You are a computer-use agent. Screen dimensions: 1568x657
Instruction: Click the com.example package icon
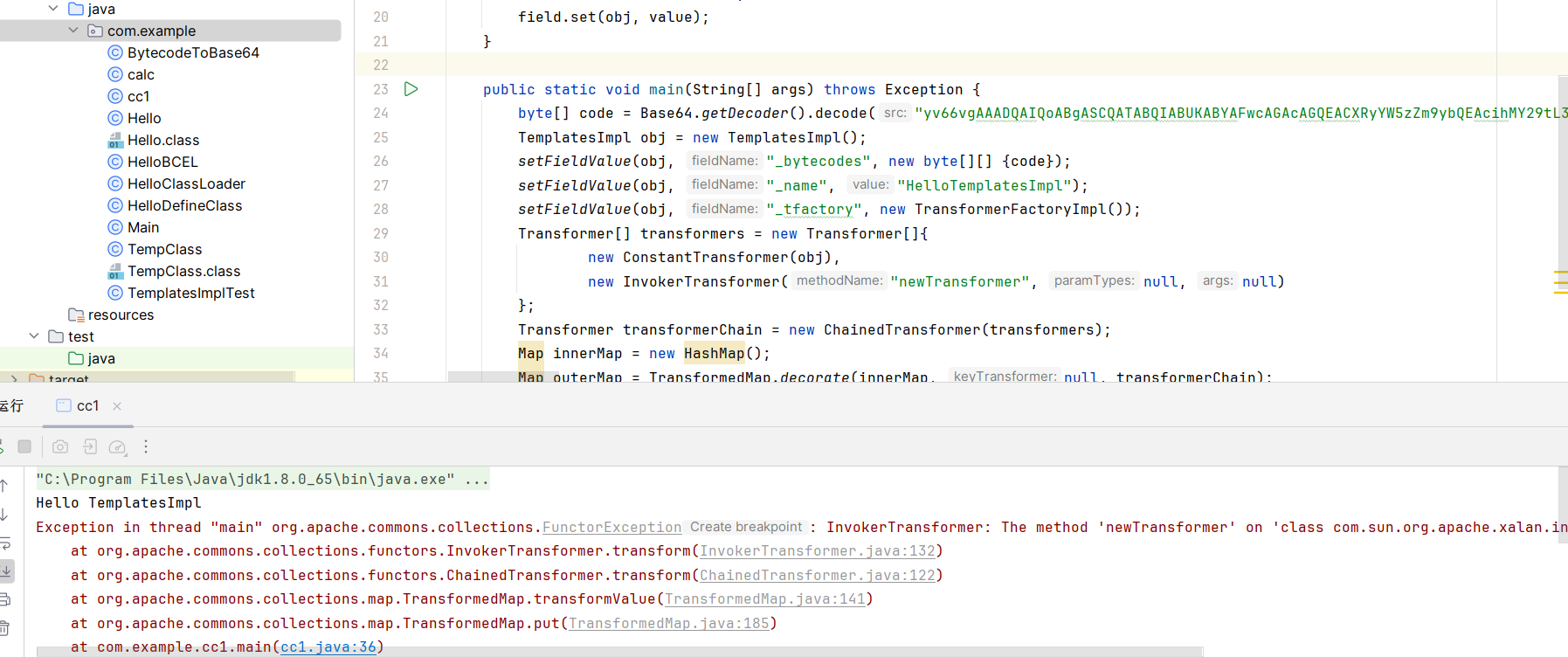tap(95, 31)
